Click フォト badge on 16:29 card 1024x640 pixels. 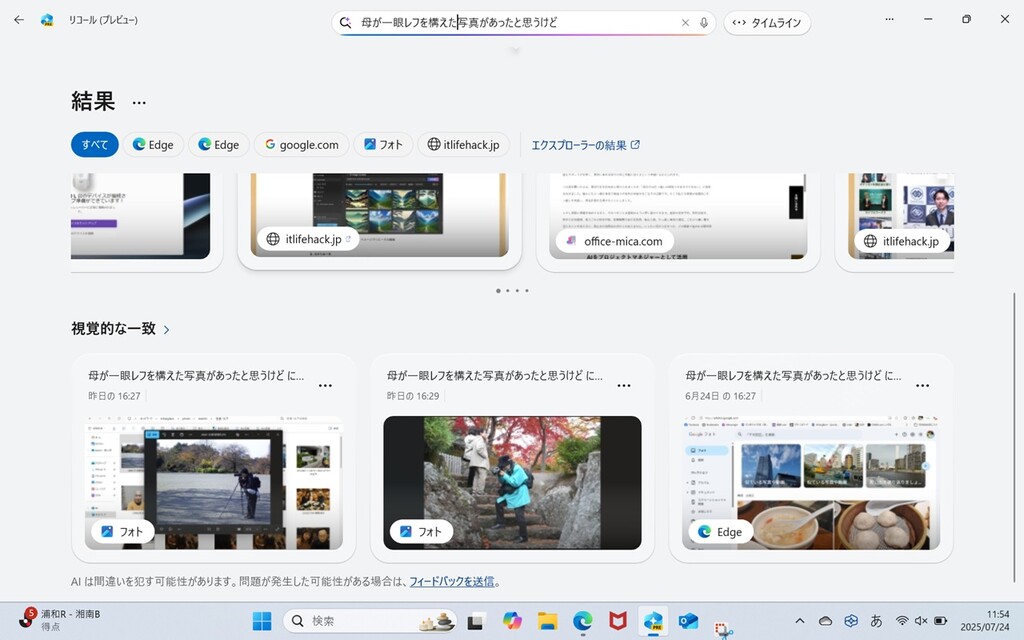click(421, 532)
